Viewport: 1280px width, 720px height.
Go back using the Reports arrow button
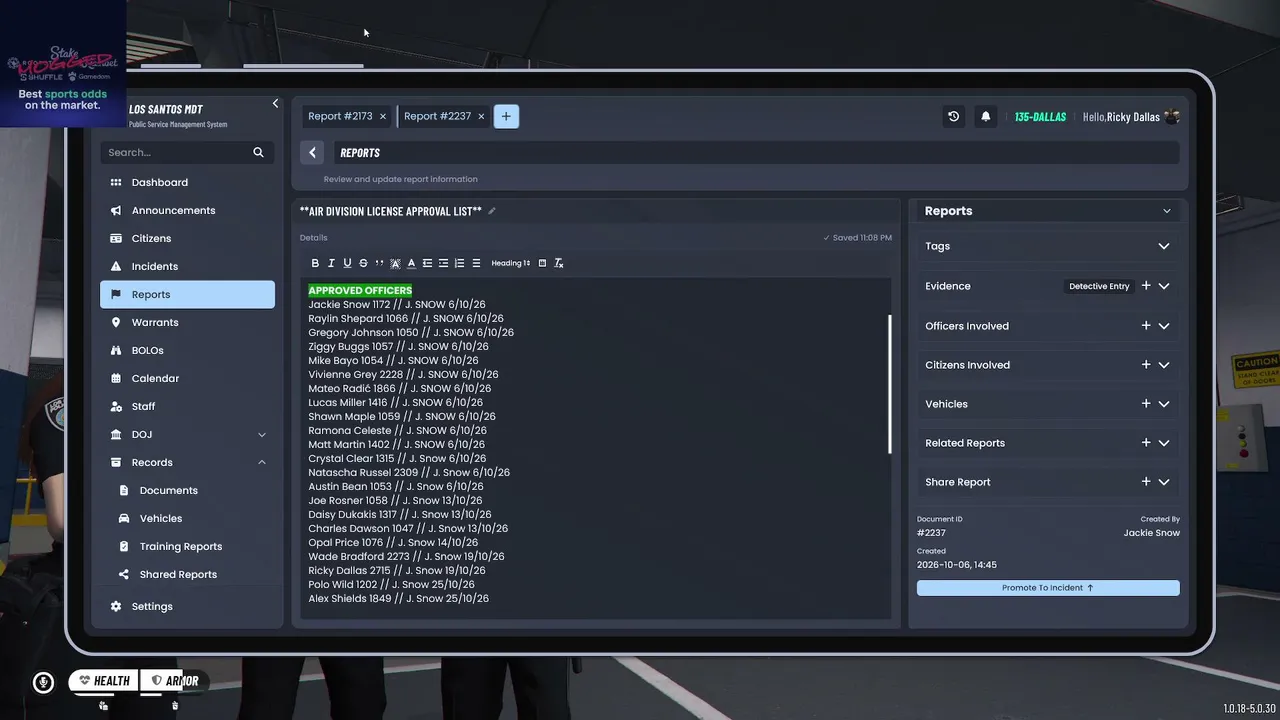point(312,152)
